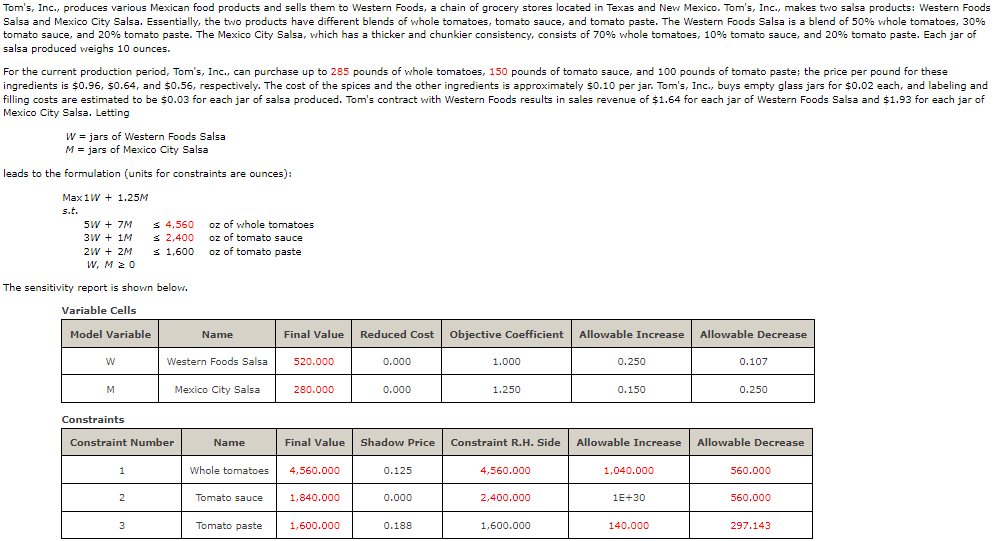Select reduced cost 0.000 in Mexico City row

pyautogui.click(x=396, y=389)
